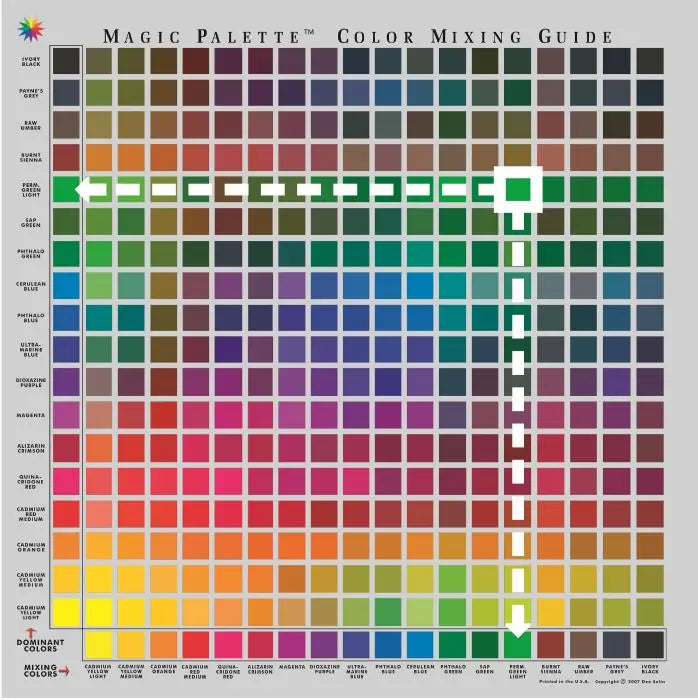Select swatch mixing Dioxazine Purple row with Payne's Grey column
The width and height of the screenshot is (698, 700).
click(x=617, y=382)
